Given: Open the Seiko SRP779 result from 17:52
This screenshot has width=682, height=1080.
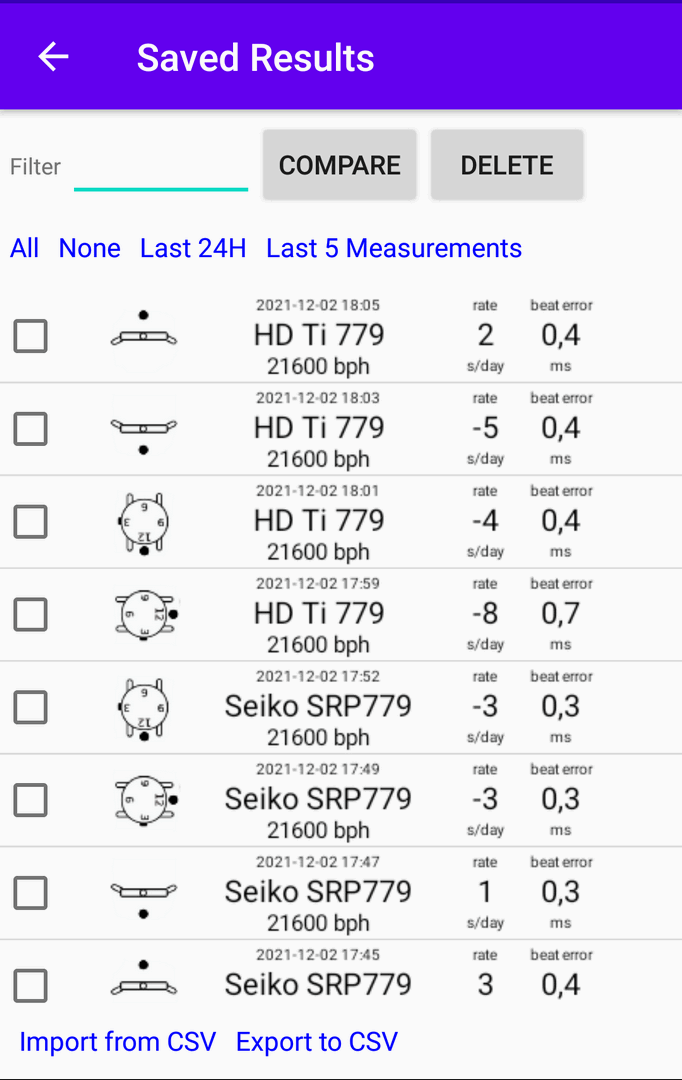Looking at the screenshot, I should [x=318, y=706].
